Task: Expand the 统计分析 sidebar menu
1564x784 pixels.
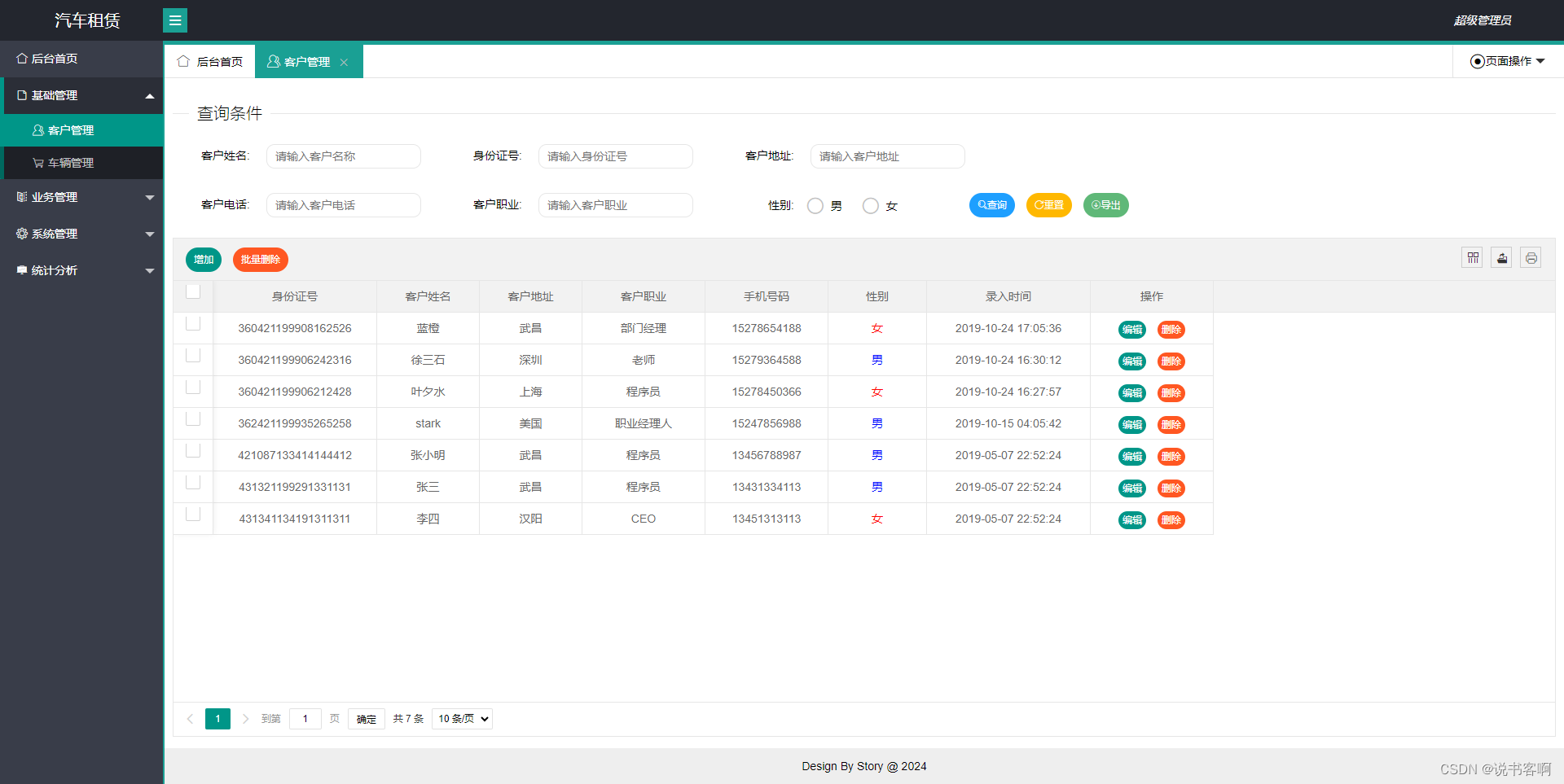Action: [x=81, y=270]
